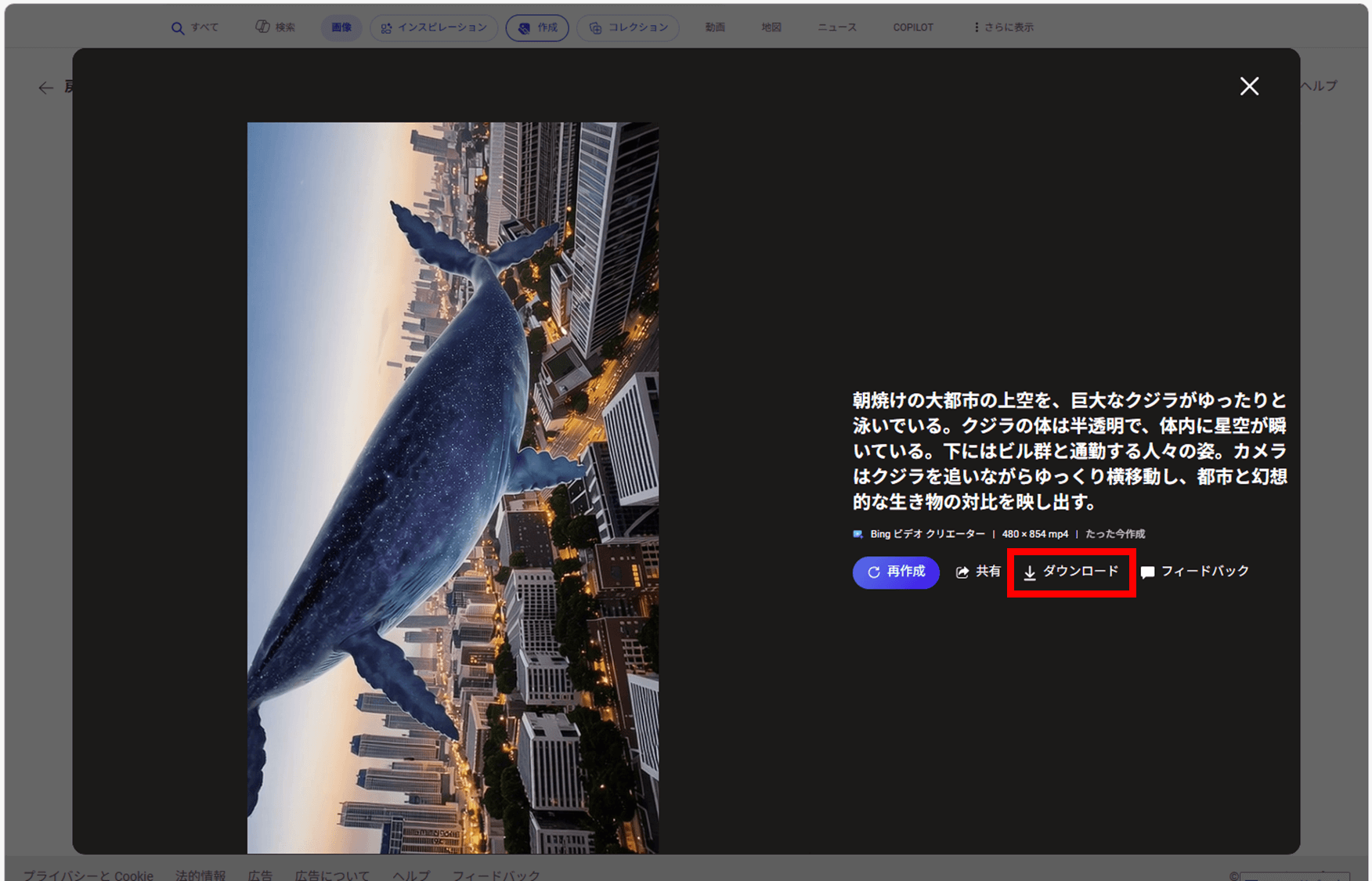The height and width of the screenshot is (881, 1372).
Task: Open the 広告 footer link
Action: tap(260, 875)
